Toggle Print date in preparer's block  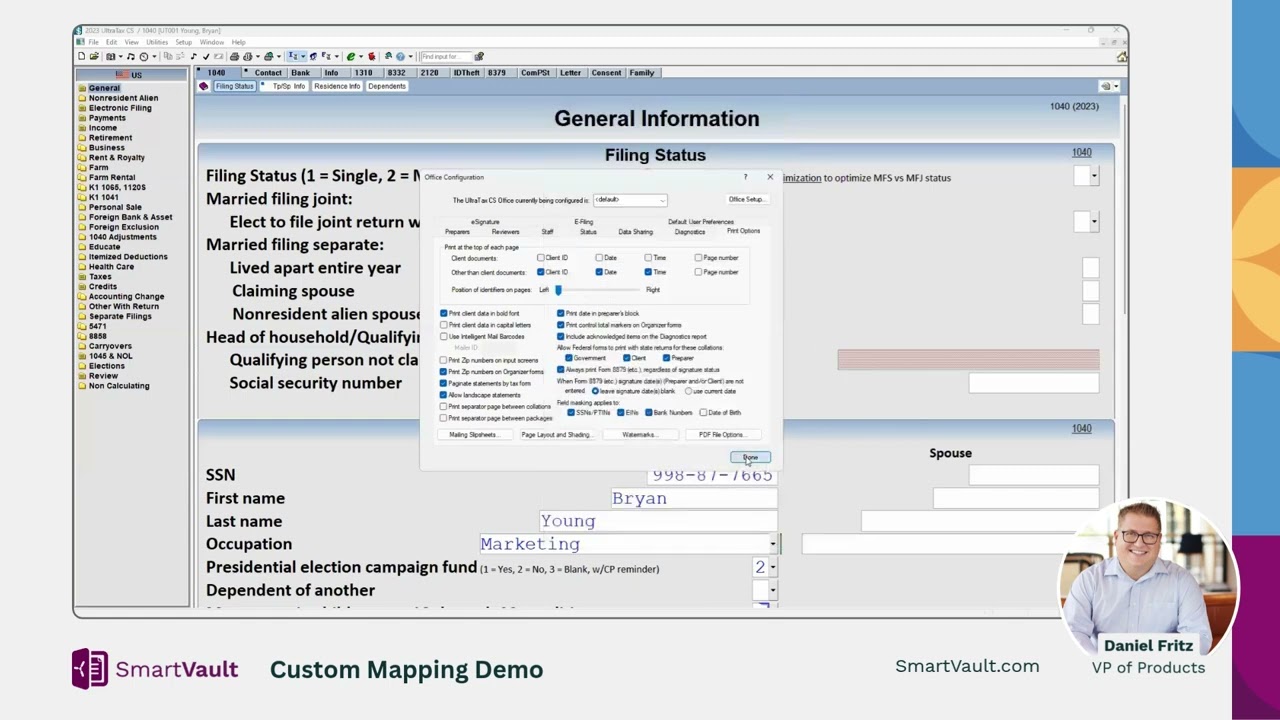click(561, 313)
